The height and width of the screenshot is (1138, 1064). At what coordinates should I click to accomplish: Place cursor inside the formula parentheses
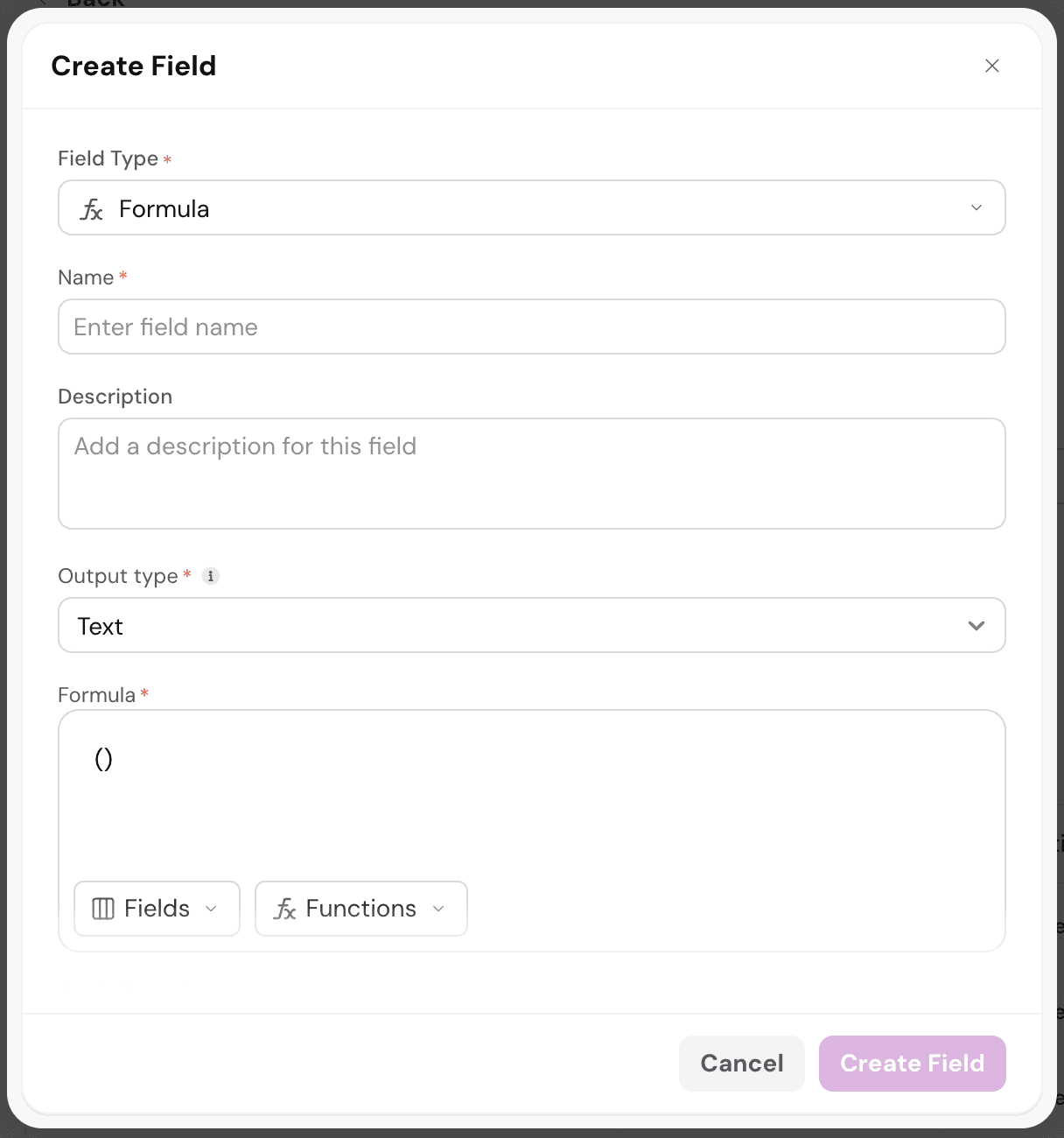[103, 759]
